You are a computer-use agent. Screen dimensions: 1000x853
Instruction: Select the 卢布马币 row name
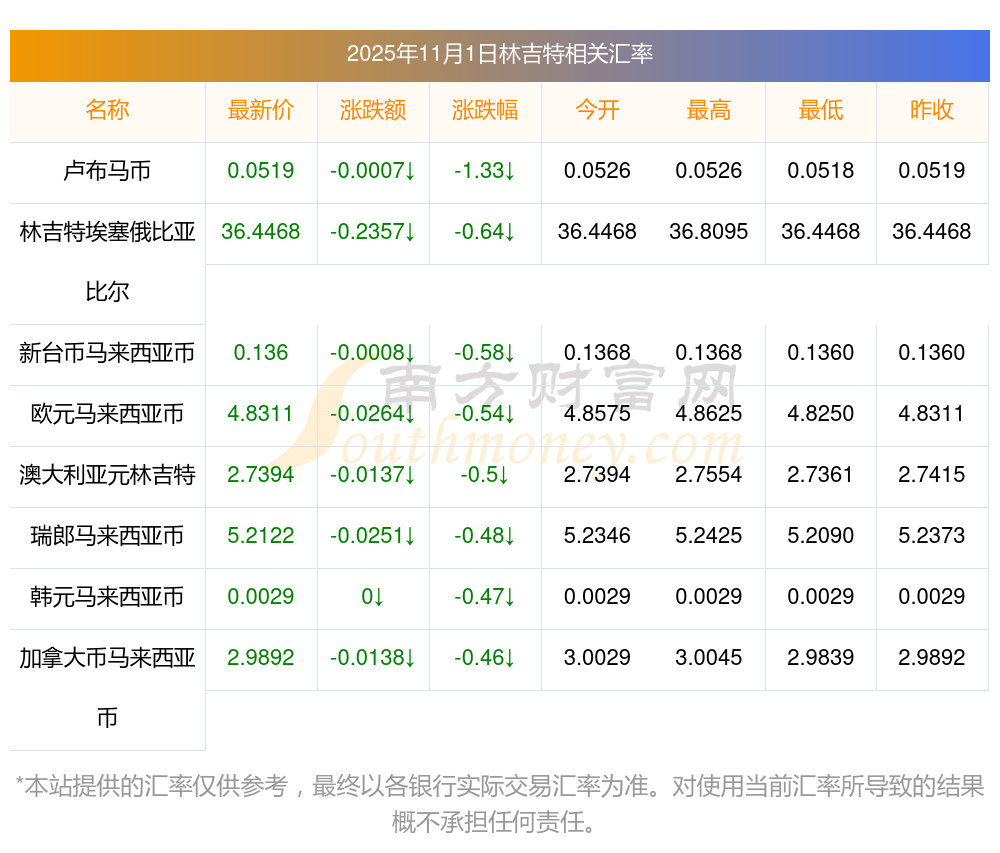(107, 171)
